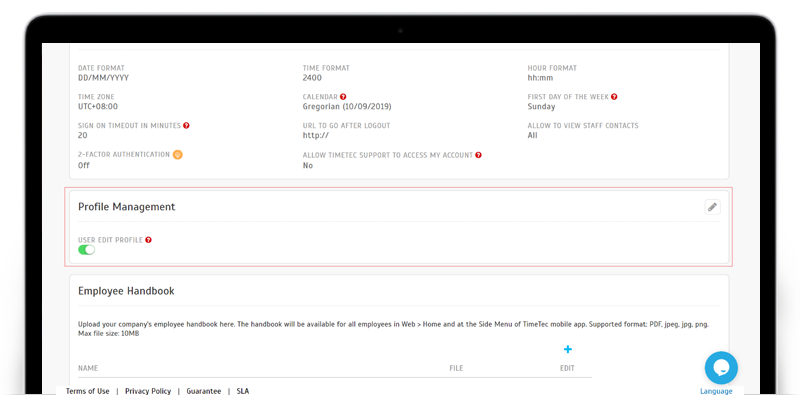Click the help icon beside Calendar
This screenshot has width=800, height=395.
click(343, 96)
